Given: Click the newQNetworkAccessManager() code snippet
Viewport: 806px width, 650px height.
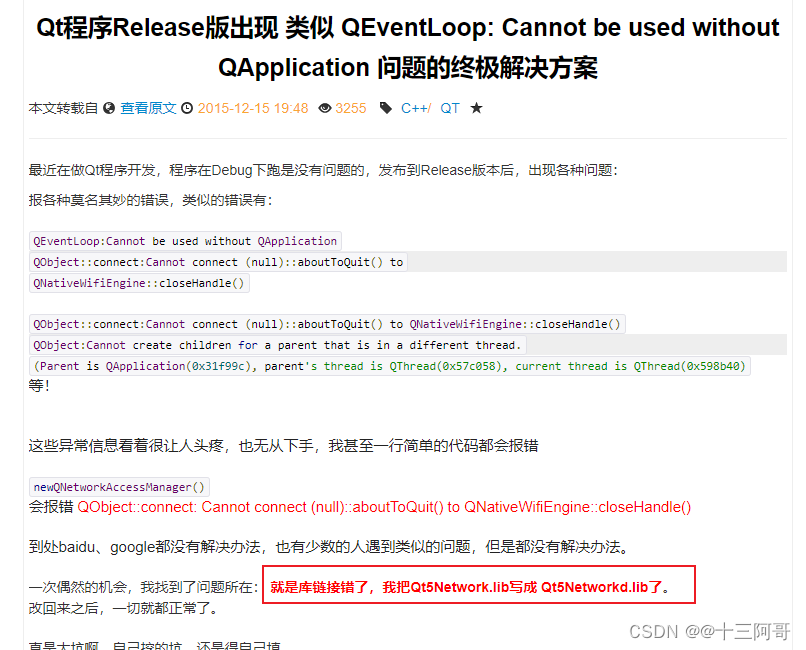Looking at the screenshot, I should click(119, 487).
